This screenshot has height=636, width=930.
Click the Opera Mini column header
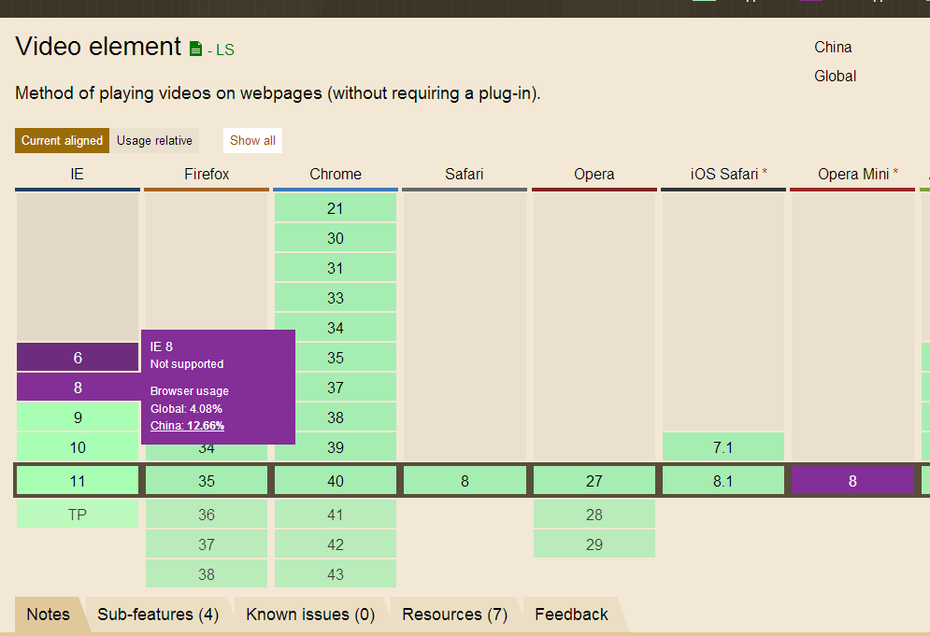pyautogui.click(x=852, y=174)
